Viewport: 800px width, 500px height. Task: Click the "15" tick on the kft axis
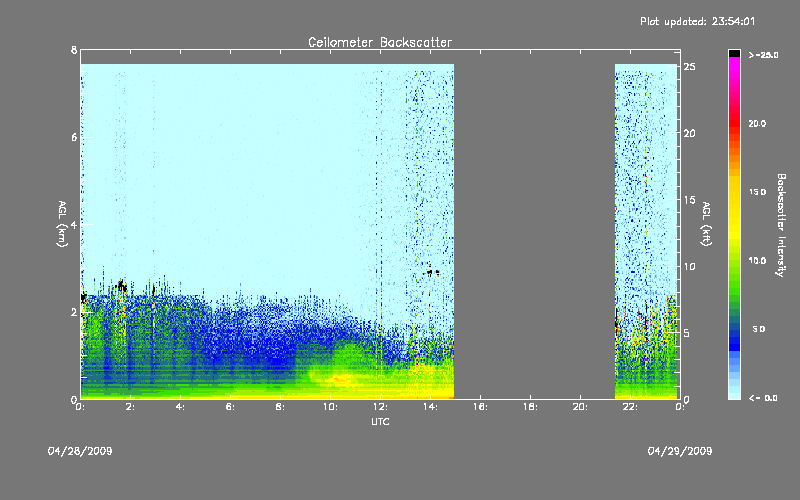point(690,200)
